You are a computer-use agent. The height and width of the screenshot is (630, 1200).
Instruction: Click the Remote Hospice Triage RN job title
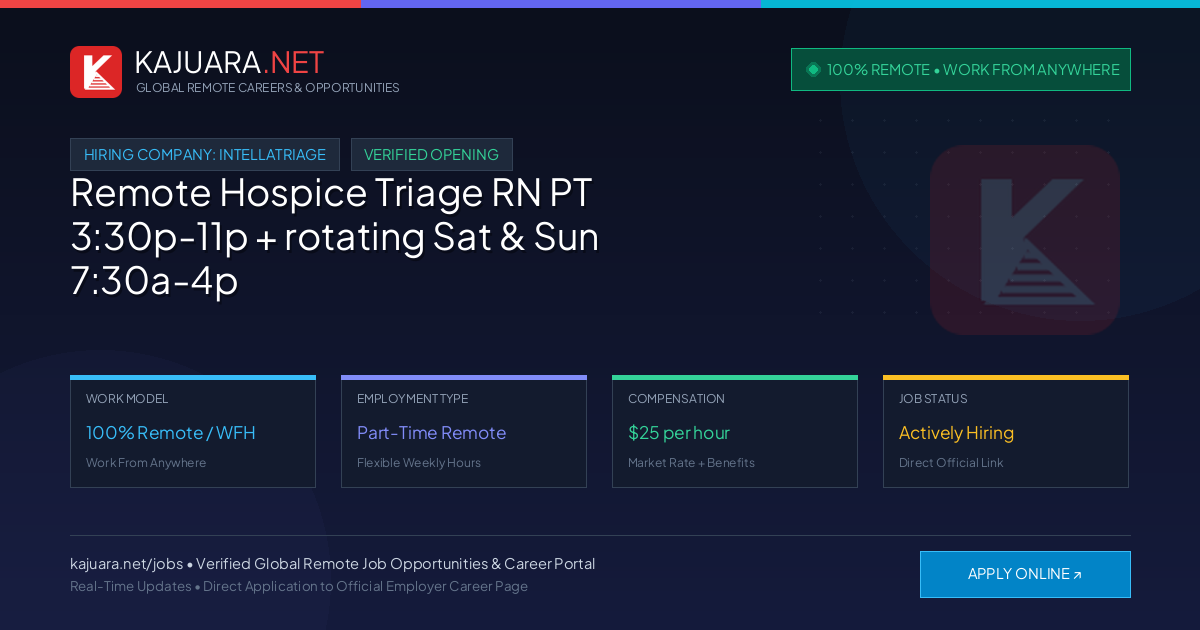point(335,237)
